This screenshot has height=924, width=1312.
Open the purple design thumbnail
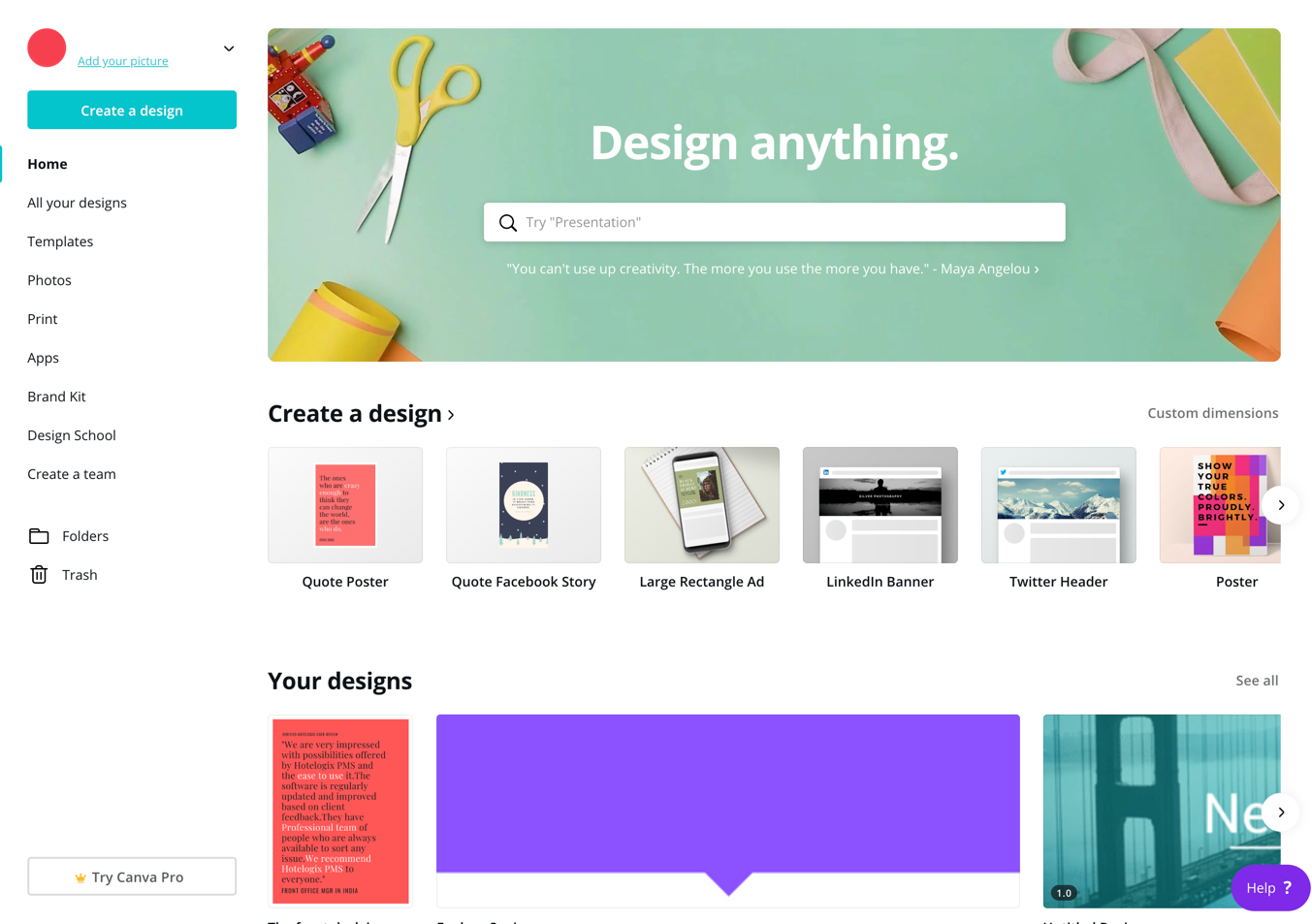pyautogui.click(x=728, y=812)
